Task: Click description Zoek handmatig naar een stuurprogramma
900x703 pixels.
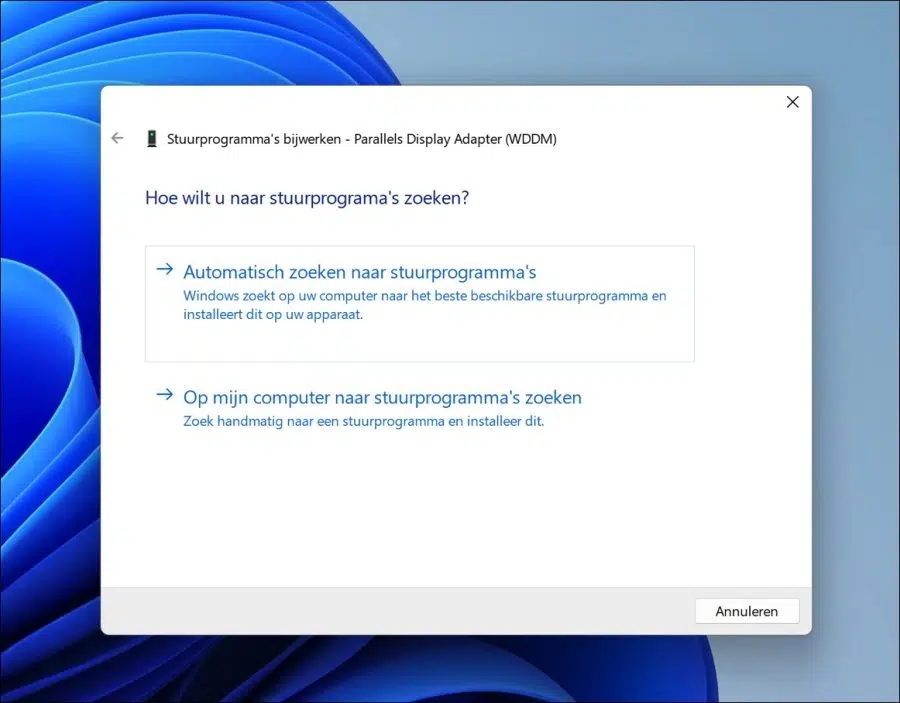Action: pyautogui.click(x=363, y=421)
